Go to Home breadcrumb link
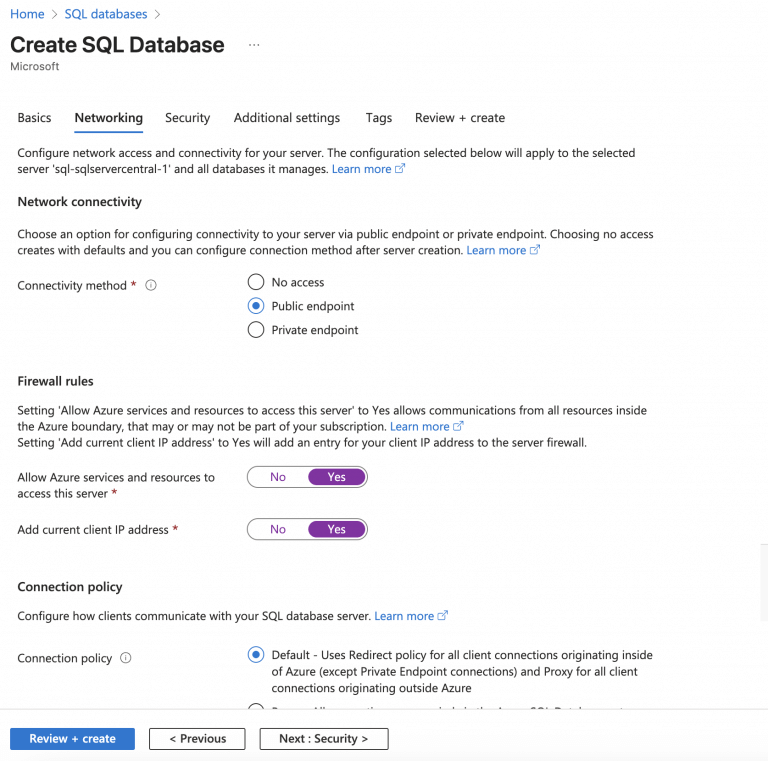This screenshot has width=768, height=761. tap(27, 14)
